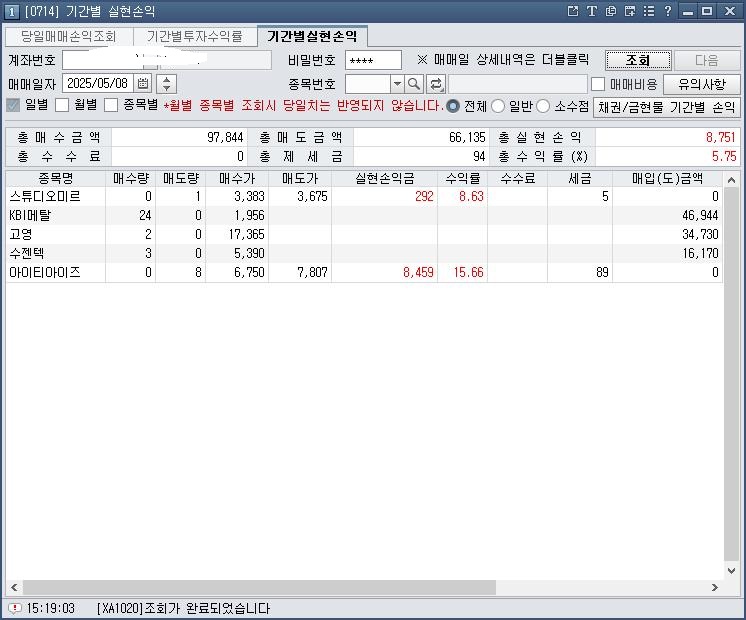The height and width of the screenshot is (620, 746).
Task: Open calendar picker next to 매매일자
Action: (x=143, y=84)
